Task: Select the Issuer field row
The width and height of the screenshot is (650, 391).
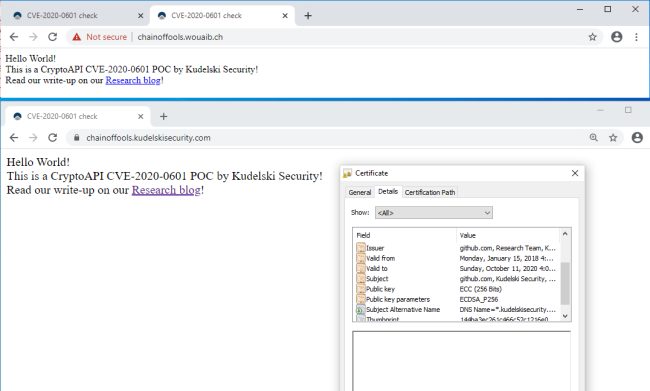Action: pos(457,248)
